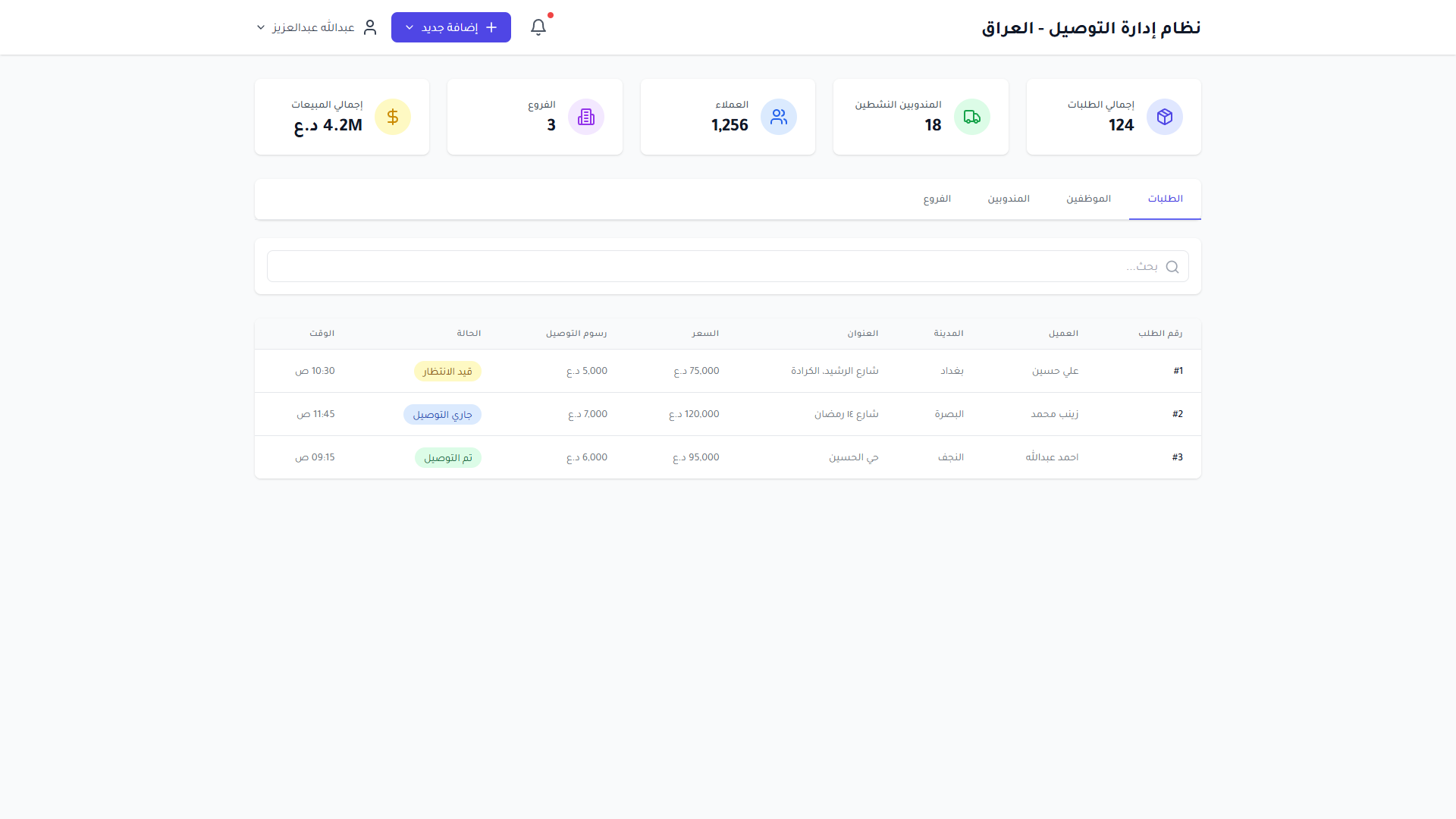Click the رسوم التوصيل column header
The image size is (1456, 819).
tap(576, 334)
